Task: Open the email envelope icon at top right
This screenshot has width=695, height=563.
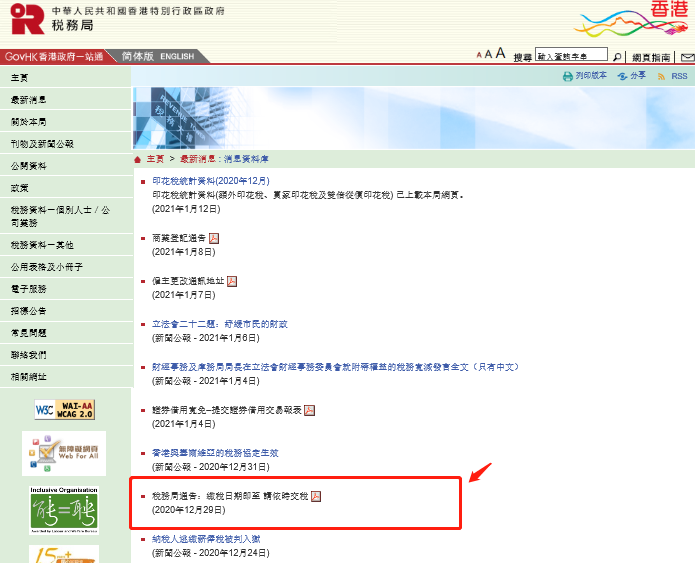Action: tap(687, 57)
